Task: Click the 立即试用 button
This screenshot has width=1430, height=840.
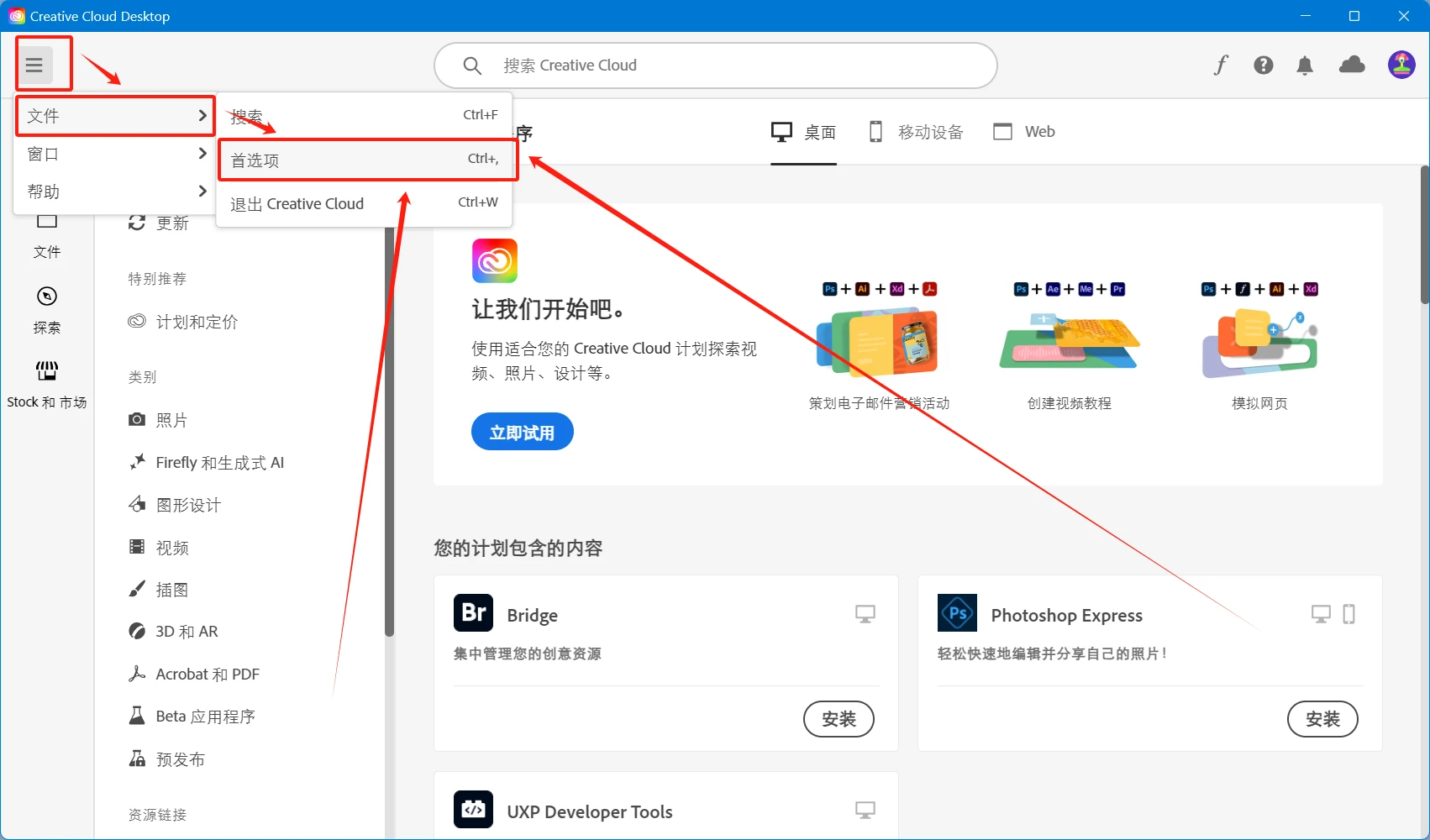Action: [523, 432]
